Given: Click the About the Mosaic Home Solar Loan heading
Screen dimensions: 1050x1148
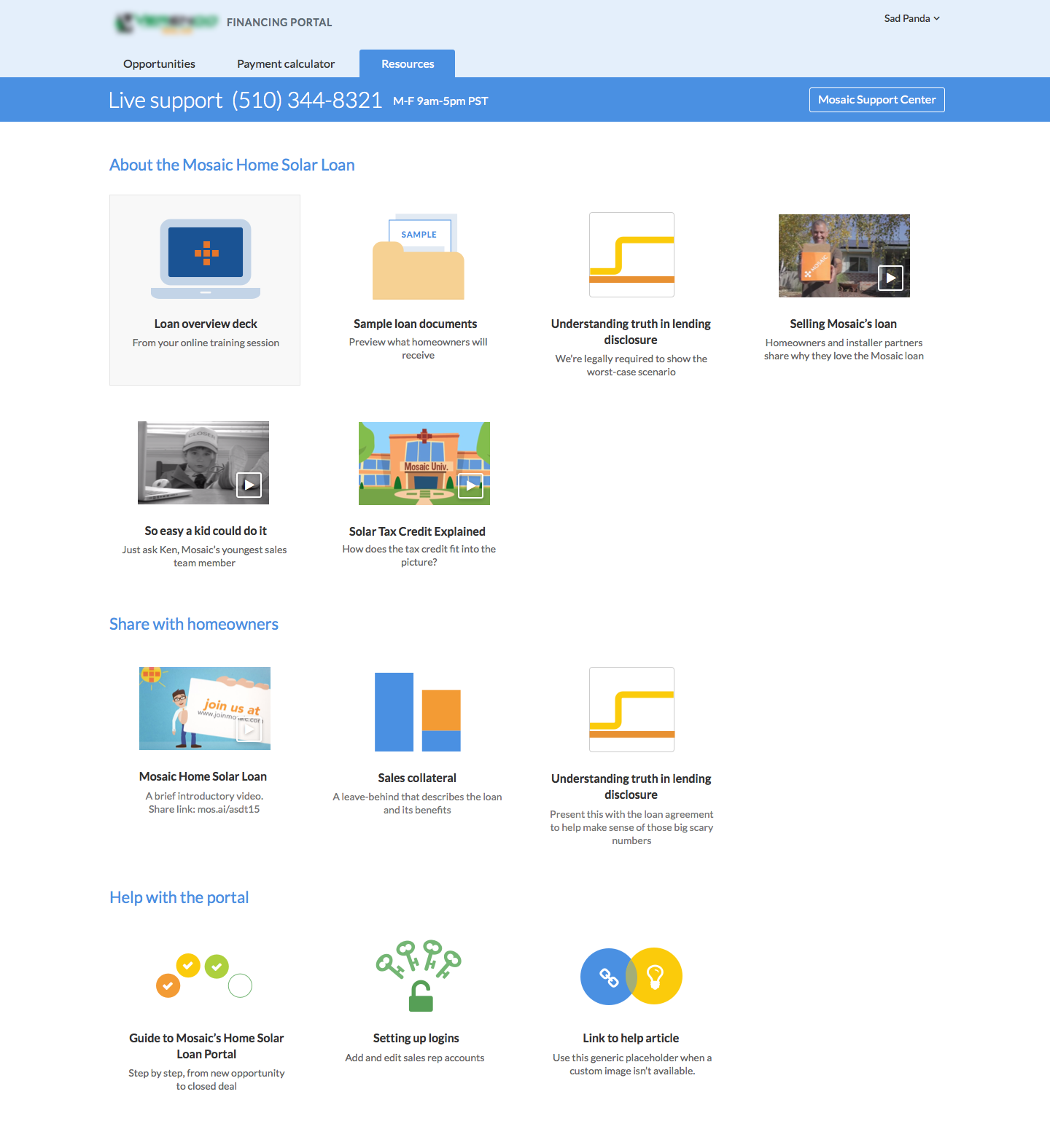Looking at the screenshot, I should click(x=232, y=165).
